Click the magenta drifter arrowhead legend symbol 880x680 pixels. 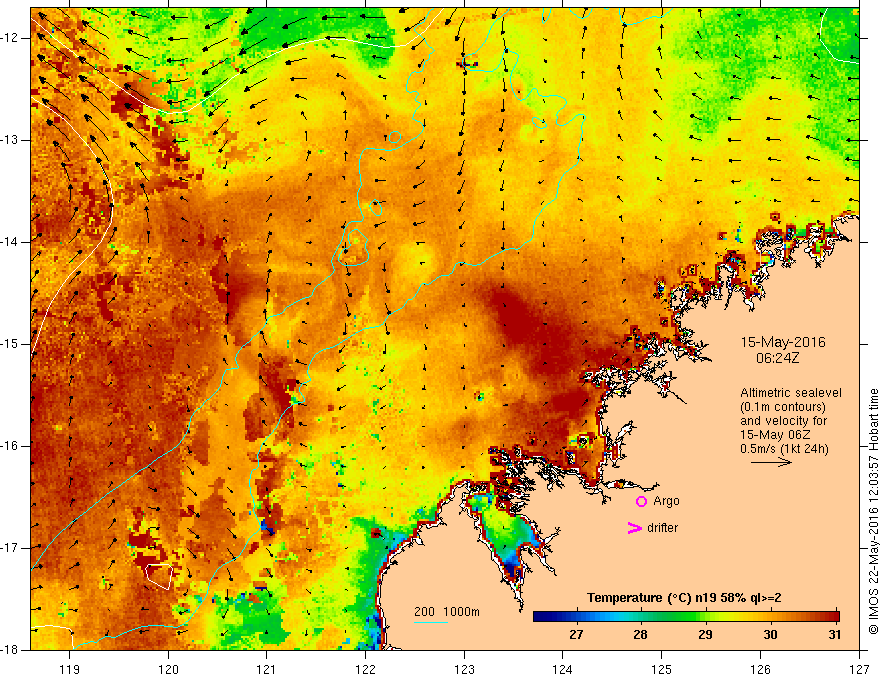coord(634,528)
